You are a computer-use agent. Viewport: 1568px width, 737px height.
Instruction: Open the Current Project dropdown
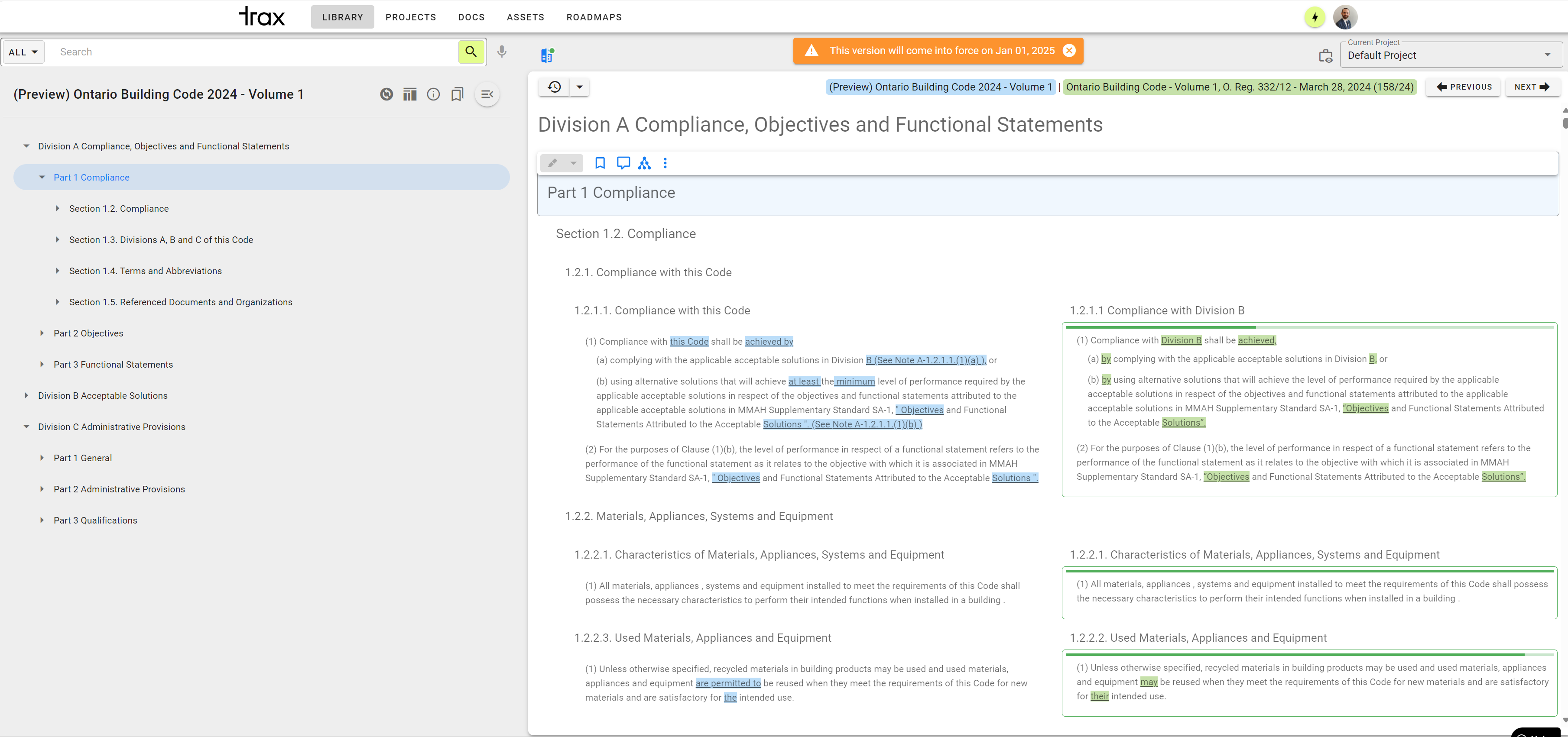click(x=1451, y=55)
